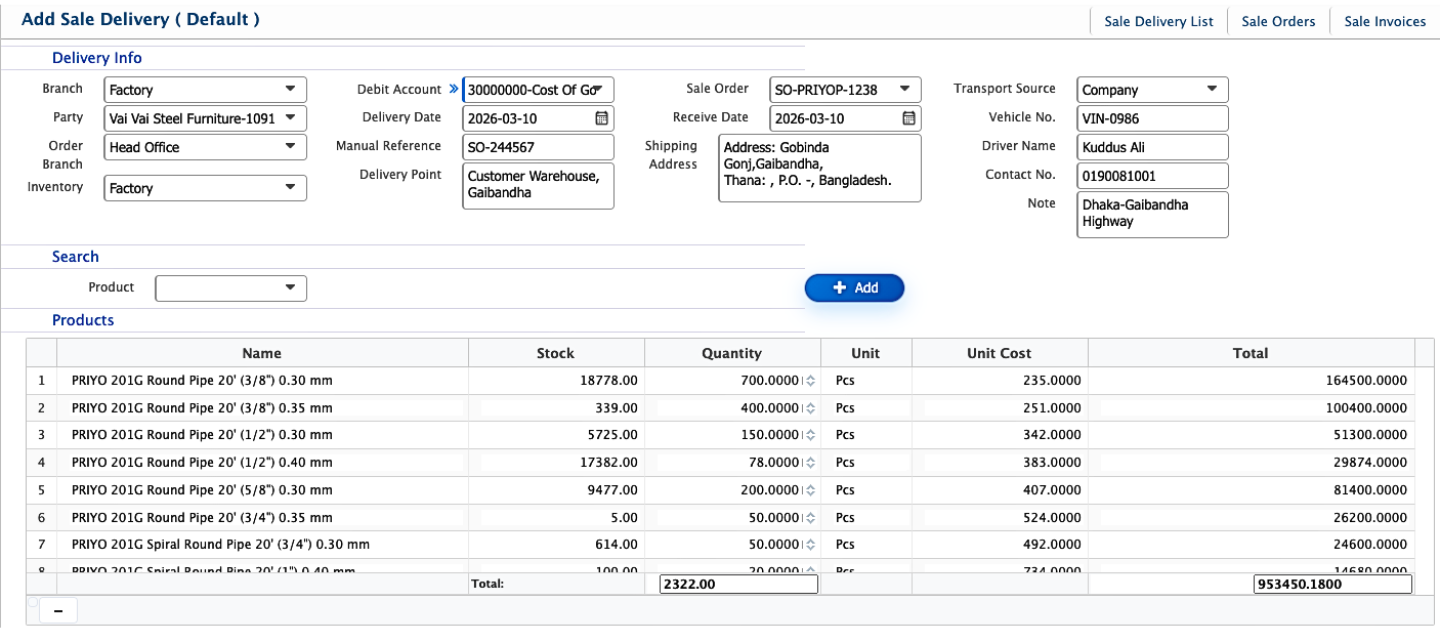Expand the Product search dropdown
Image resolution: width=1440 pixels, height=630 pixels.
[x=290, y=288]
